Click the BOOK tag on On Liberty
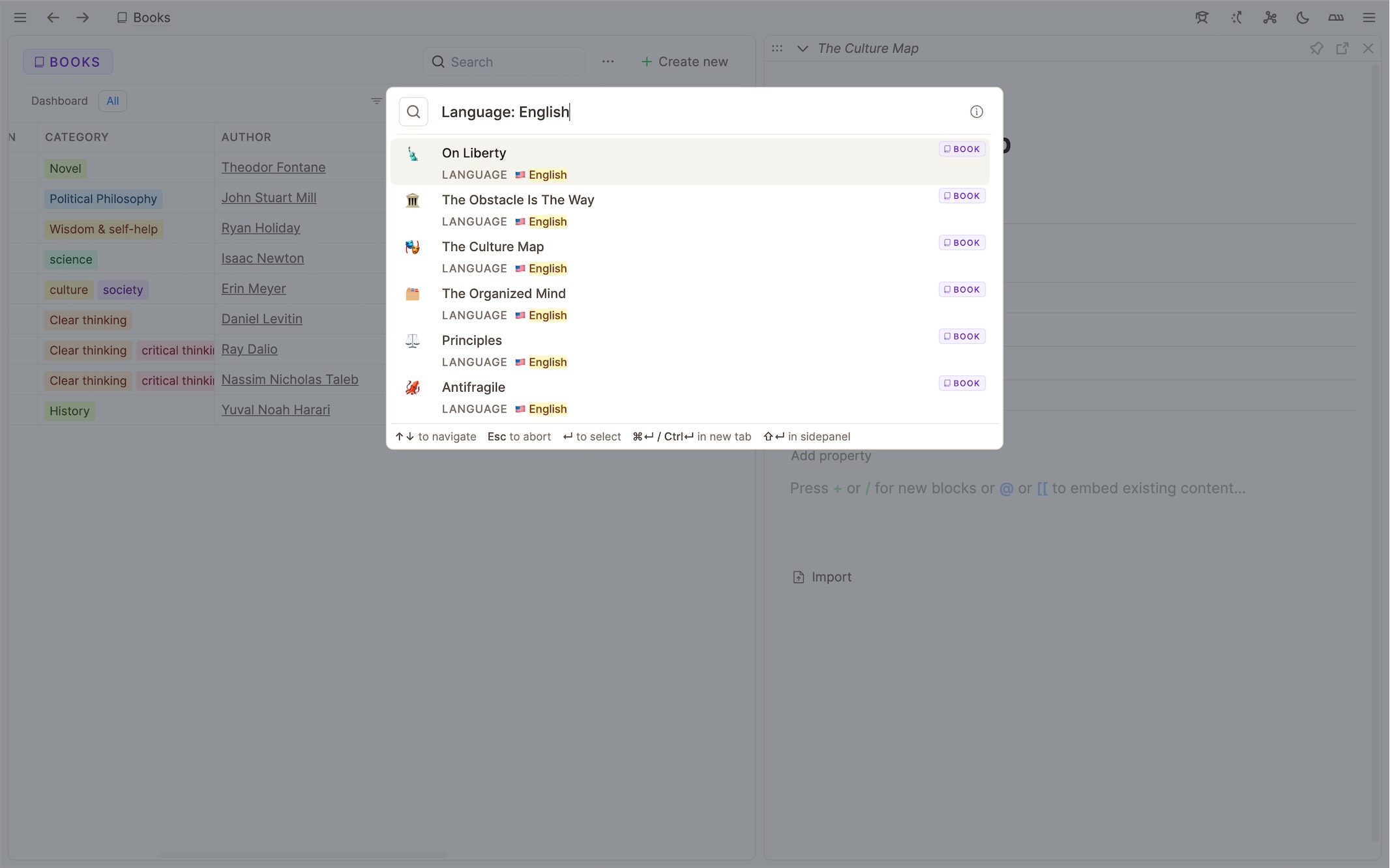 coord(962,149)
